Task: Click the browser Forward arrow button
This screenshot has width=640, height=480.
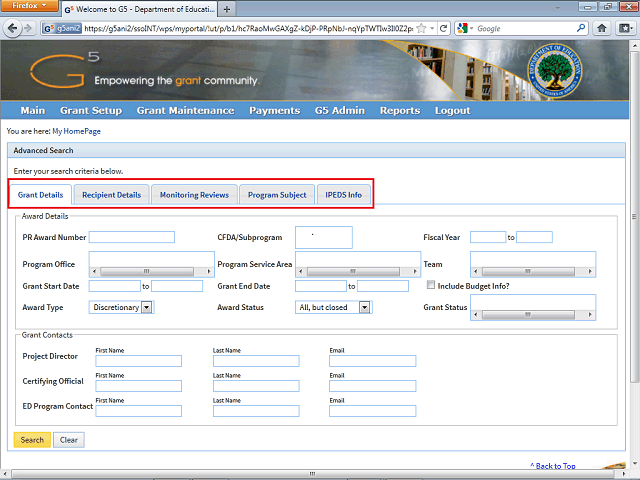Action: click(28, 28)
